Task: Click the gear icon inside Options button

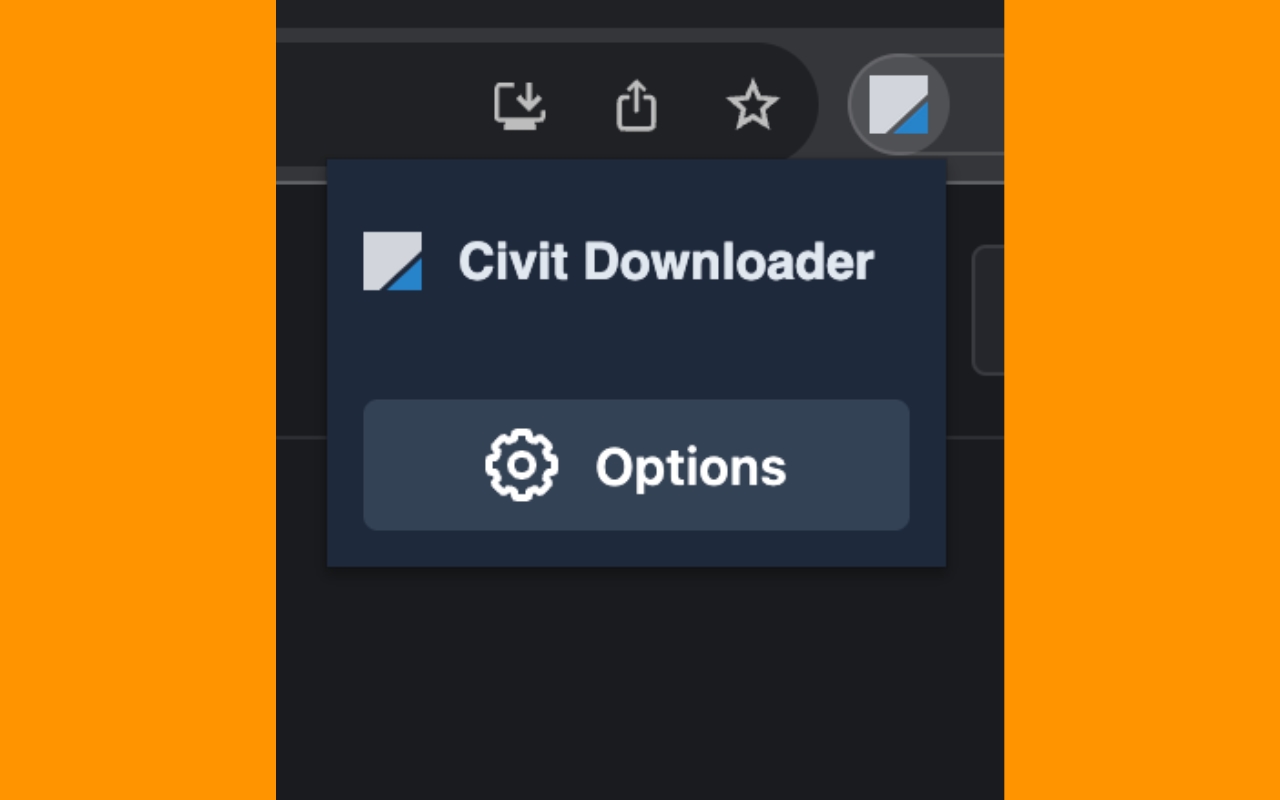Action: (x=521, y=465)
